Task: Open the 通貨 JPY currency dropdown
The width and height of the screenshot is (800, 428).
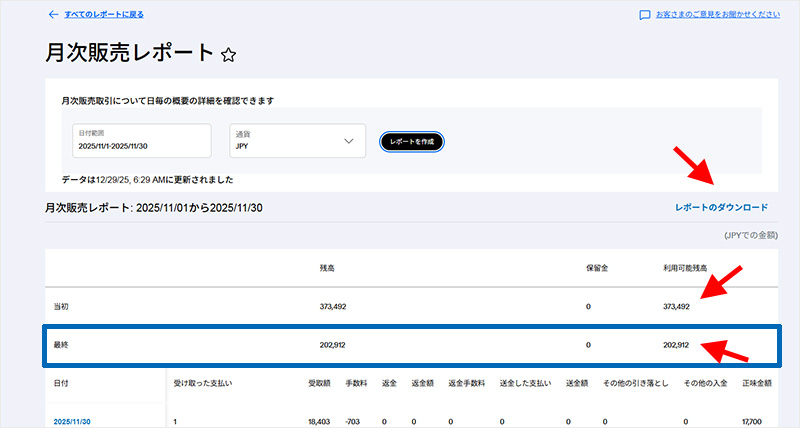Action: [295, 141]
